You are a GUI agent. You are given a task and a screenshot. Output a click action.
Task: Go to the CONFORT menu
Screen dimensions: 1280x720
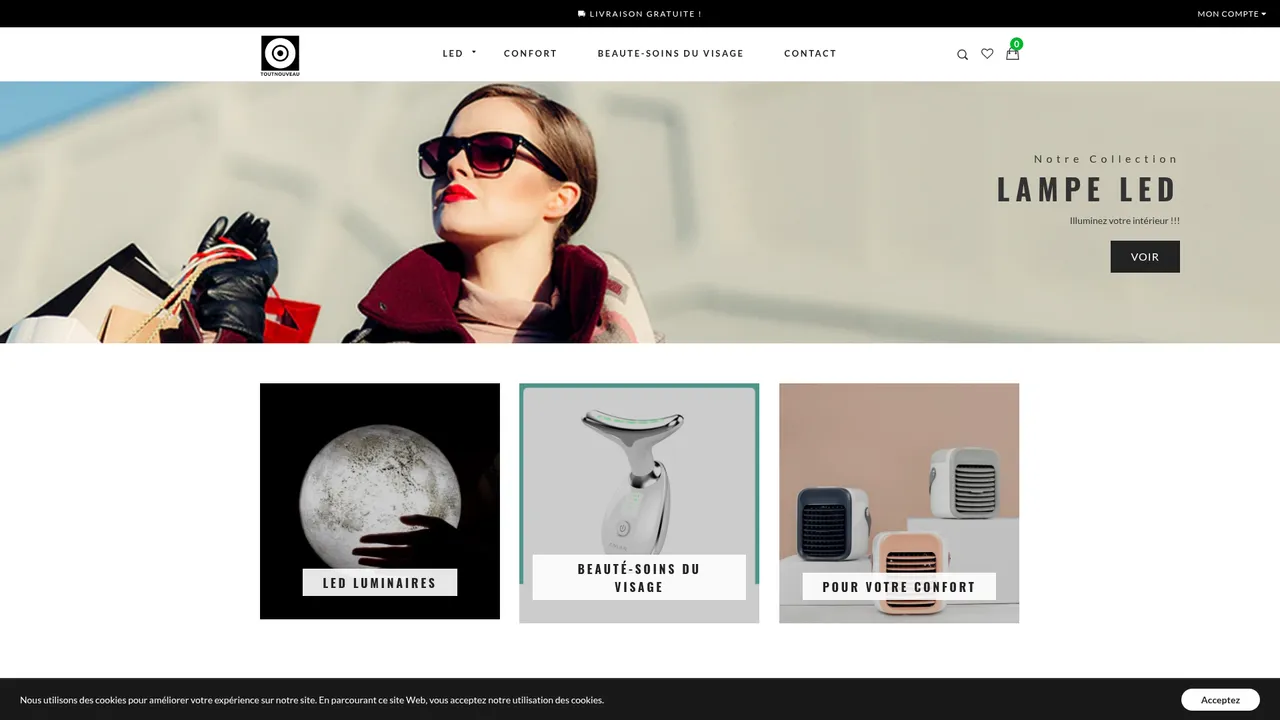click(x=530, y=54)
